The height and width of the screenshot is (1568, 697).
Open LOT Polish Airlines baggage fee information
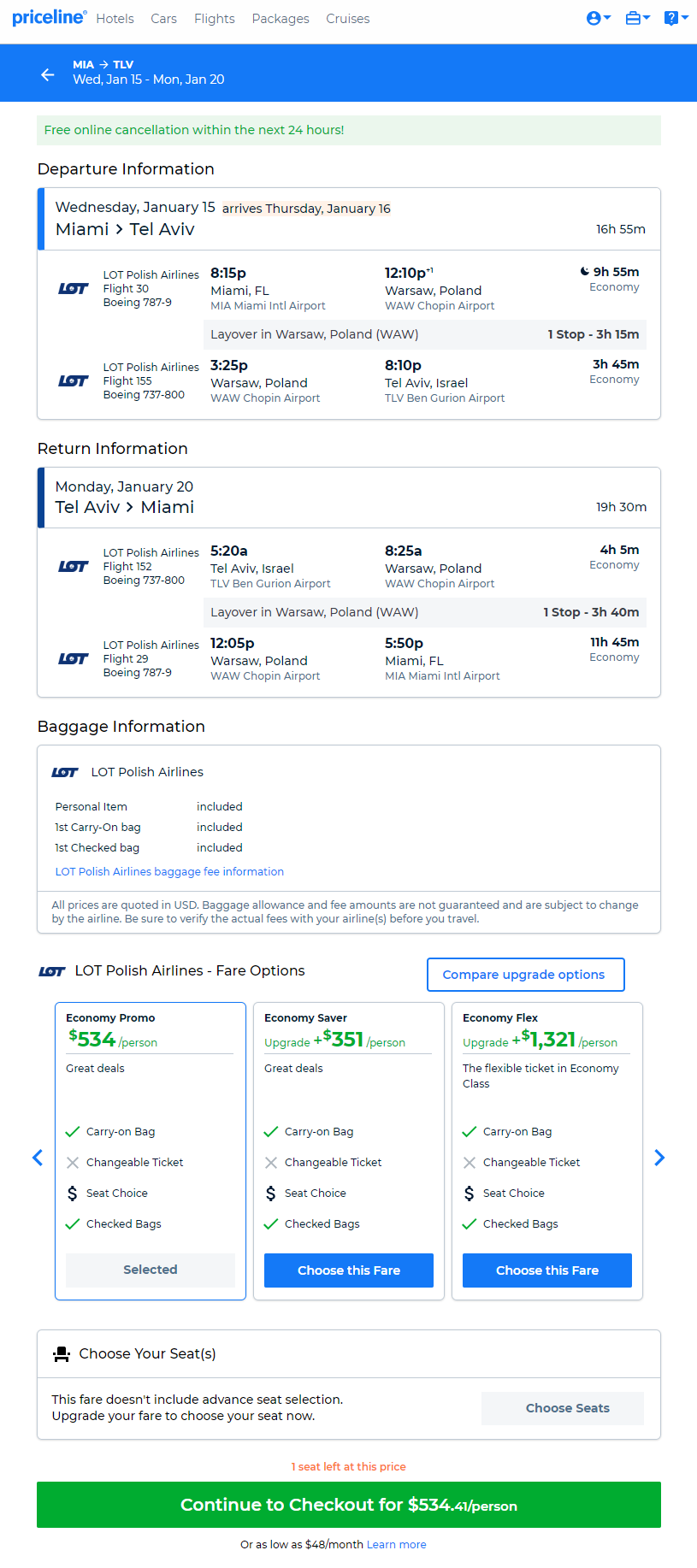[169, 871]
